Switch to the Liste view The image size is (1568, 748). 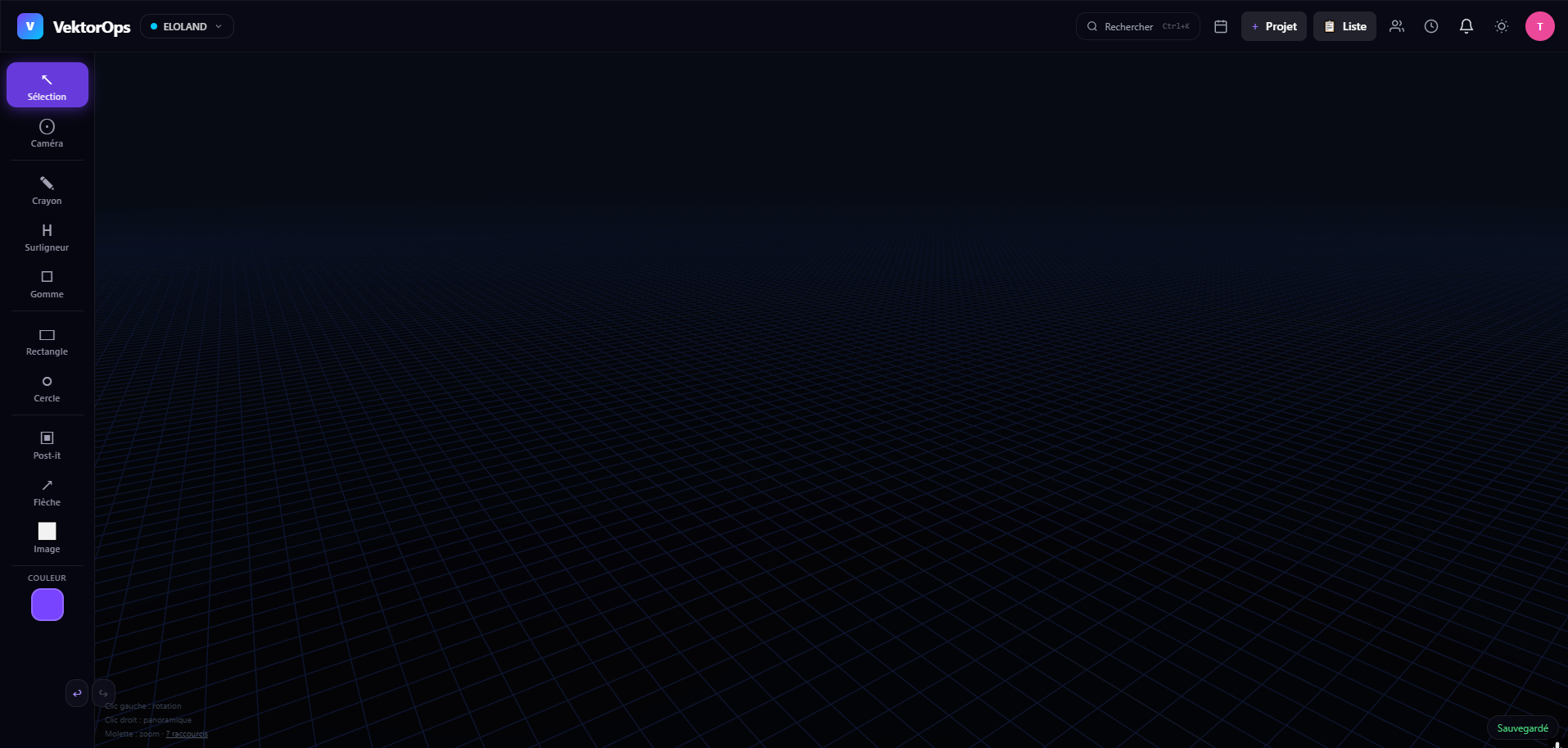(1345, 26)
